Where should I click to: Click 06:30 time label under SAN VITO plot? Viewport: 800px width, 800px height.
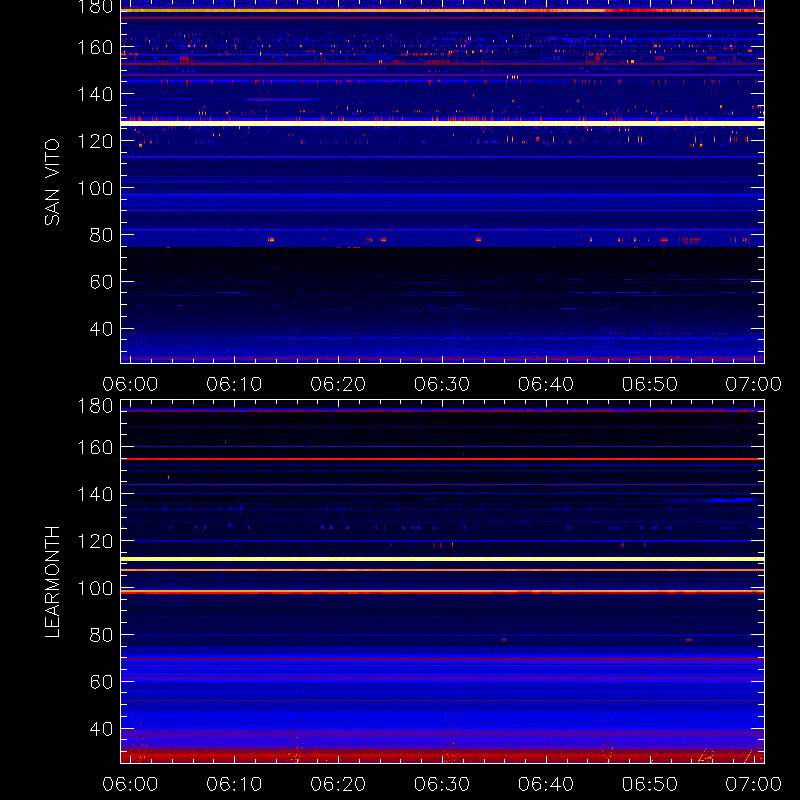tap(442, 384)
